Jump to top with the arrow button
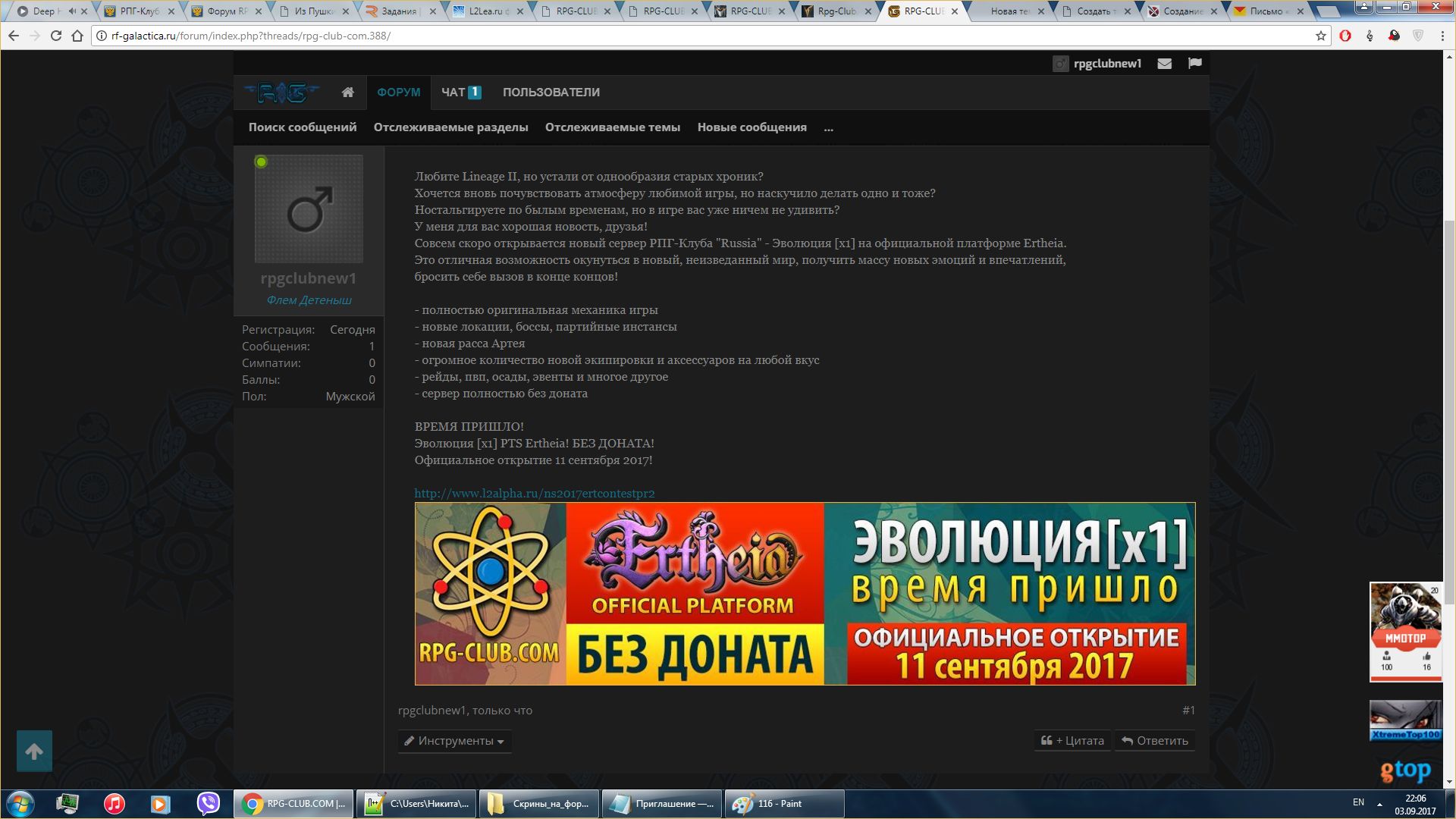 34,751
